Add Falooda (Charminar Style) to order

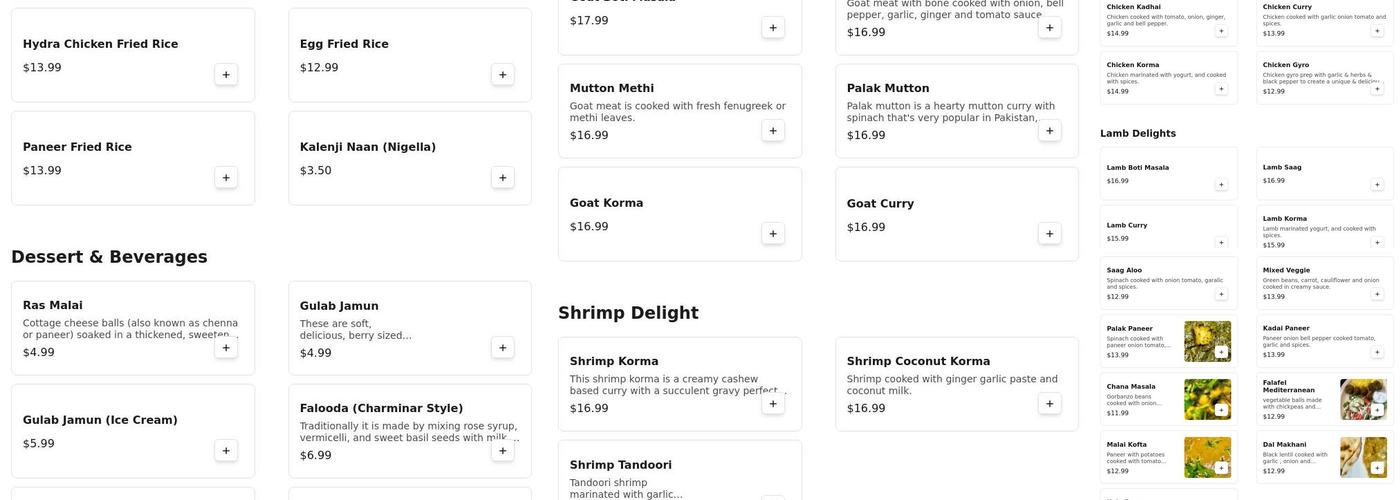(503, 451)
